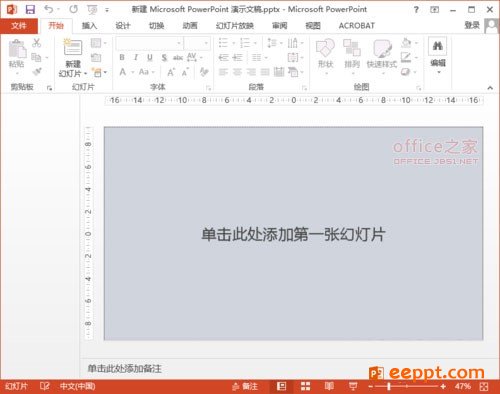
Task: Open the 排列 arrange tool
Action: pos(352,53)
